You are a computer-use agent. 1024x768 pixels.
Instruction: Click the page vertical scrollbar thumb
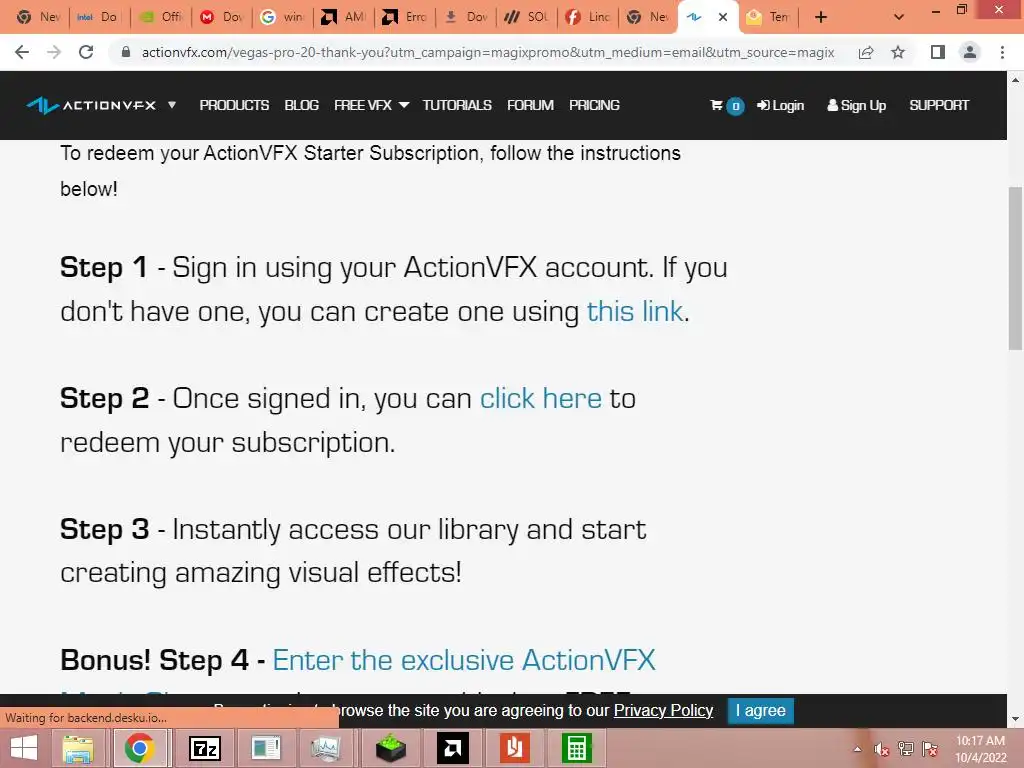(1016, 268)
